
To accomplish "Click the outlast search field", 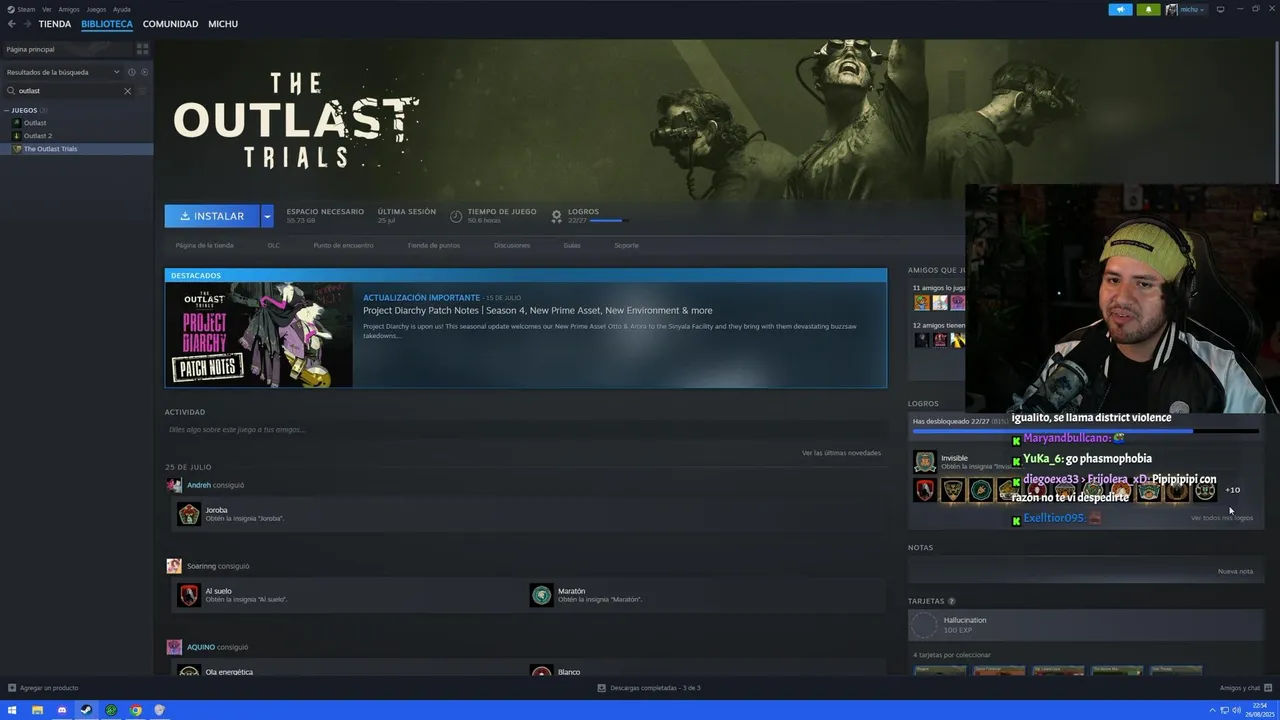I will 65,91.
